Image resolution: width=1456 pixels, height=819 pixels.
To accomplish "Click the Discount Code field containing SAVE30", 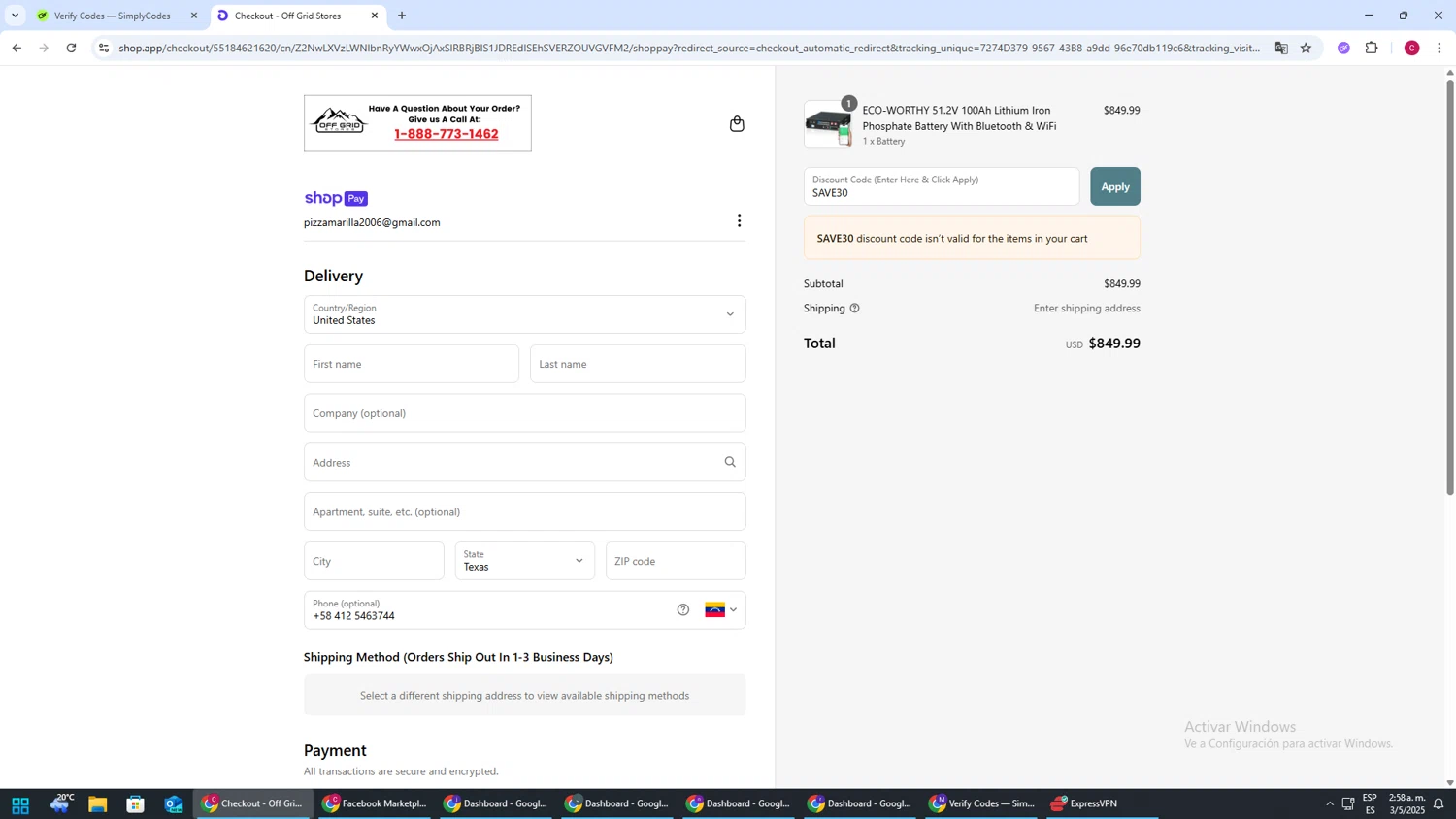I will pos(942,186).
